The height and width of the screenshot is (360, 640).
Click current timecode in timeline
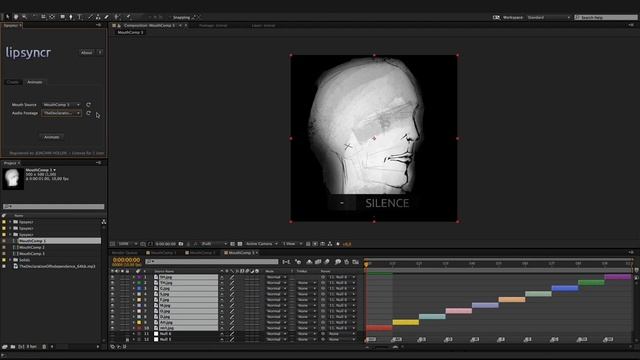(x=127, y=260)
